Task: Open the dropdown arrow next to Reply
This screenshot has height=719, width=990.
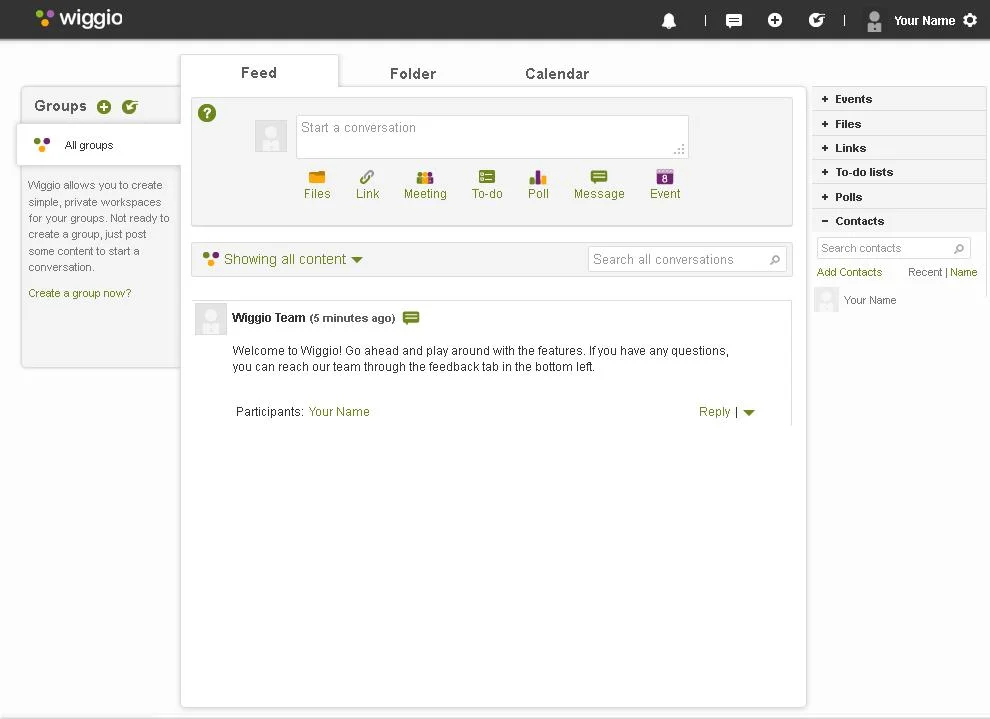Action: coord(749,413)
